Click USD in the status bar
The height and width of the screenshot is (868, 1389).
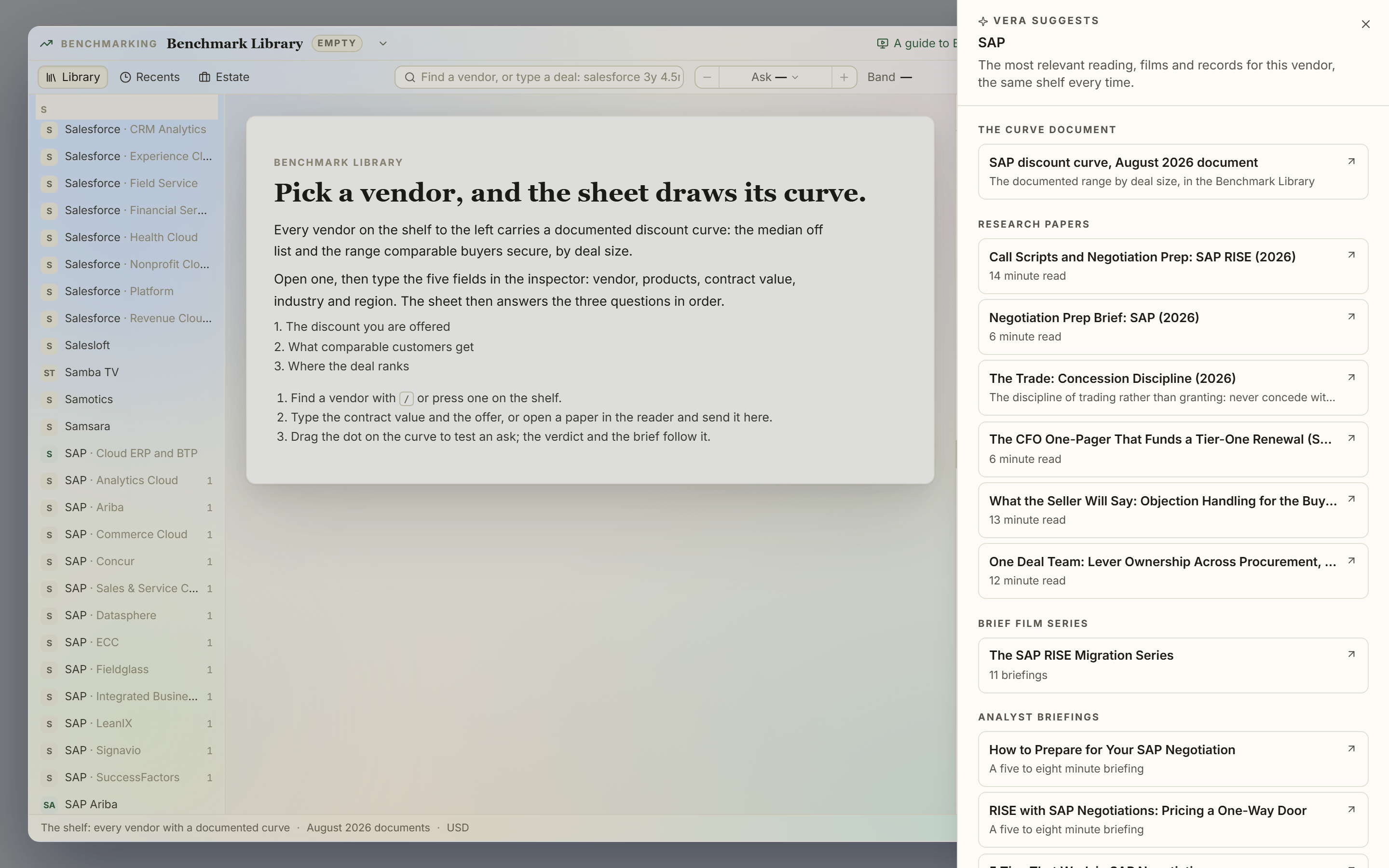(x=457, y=828)
